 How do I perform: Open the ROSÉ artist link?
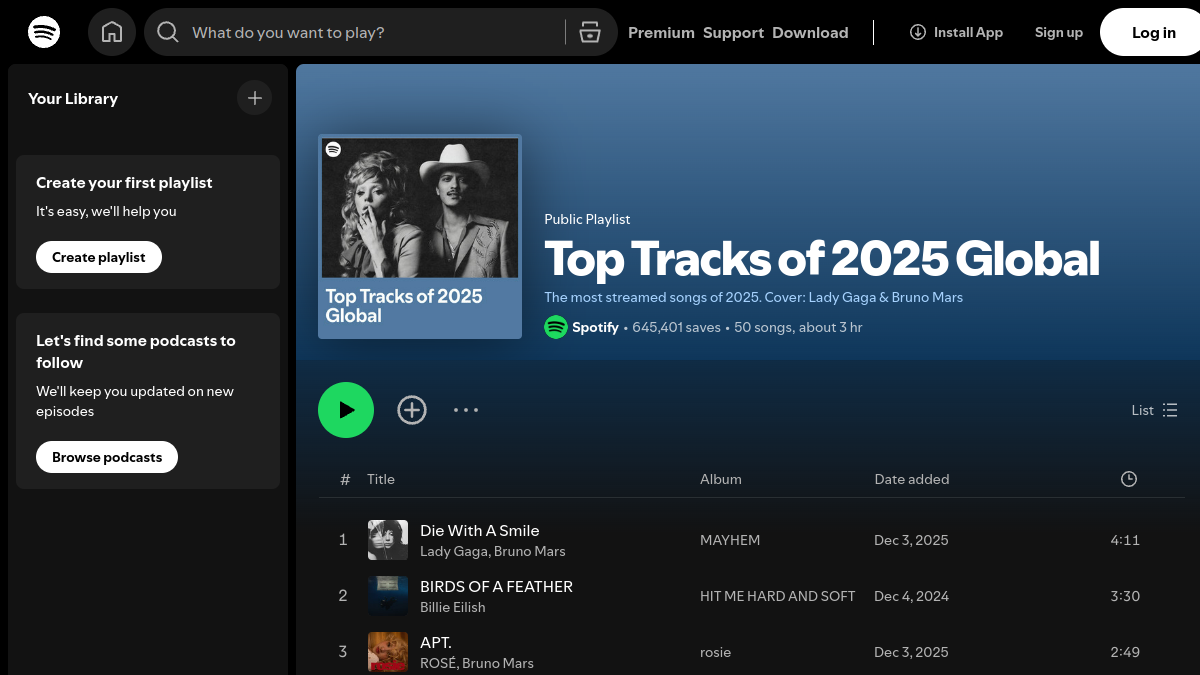pos(438,663)
